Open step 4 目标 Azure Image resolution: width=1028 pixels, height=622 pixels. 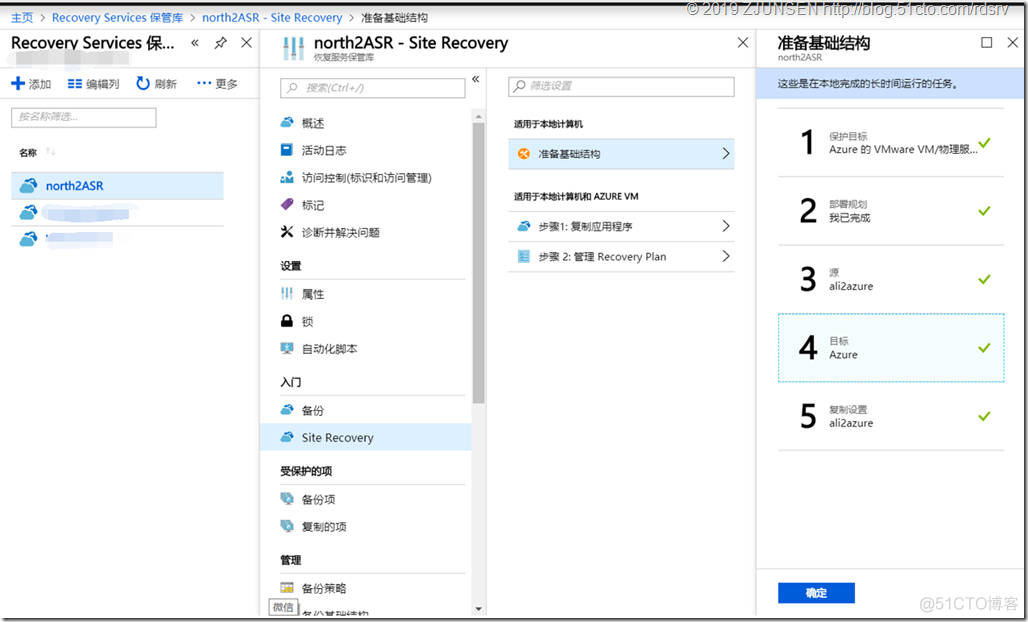tap(891, 347)
